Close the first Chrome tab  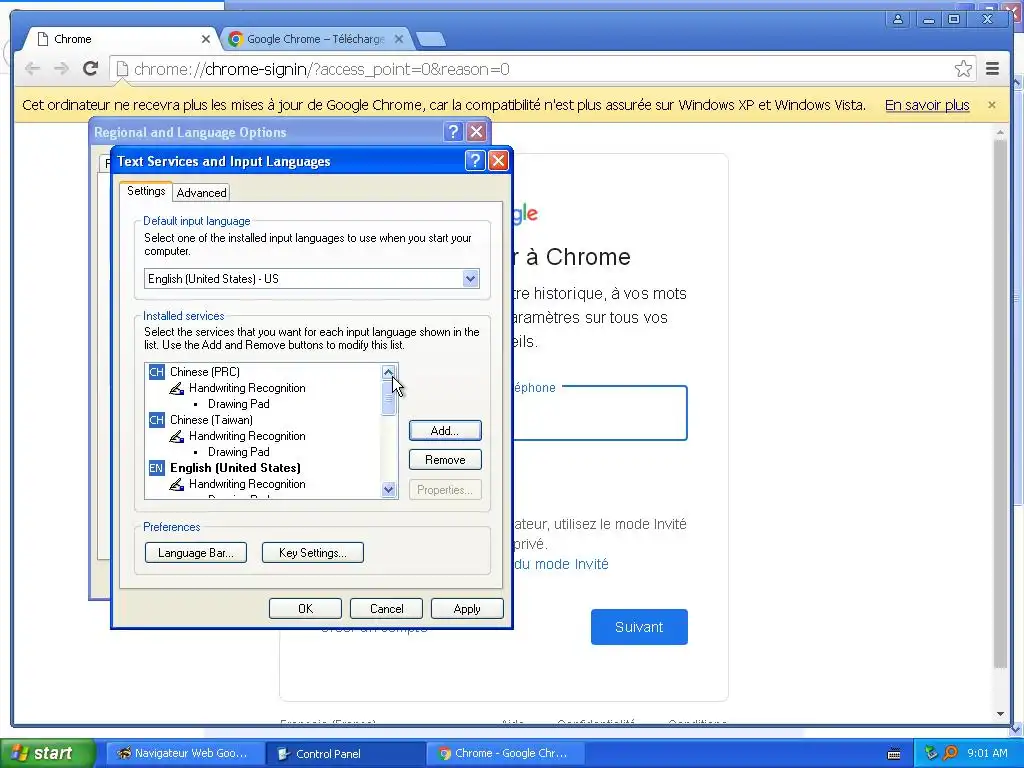pos(206,39)
